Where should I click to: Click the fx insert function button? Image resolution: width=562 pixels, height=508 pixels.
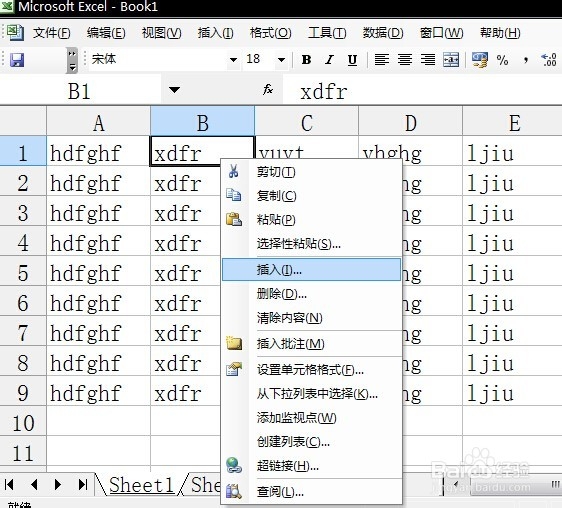click(x=268, y=89)
